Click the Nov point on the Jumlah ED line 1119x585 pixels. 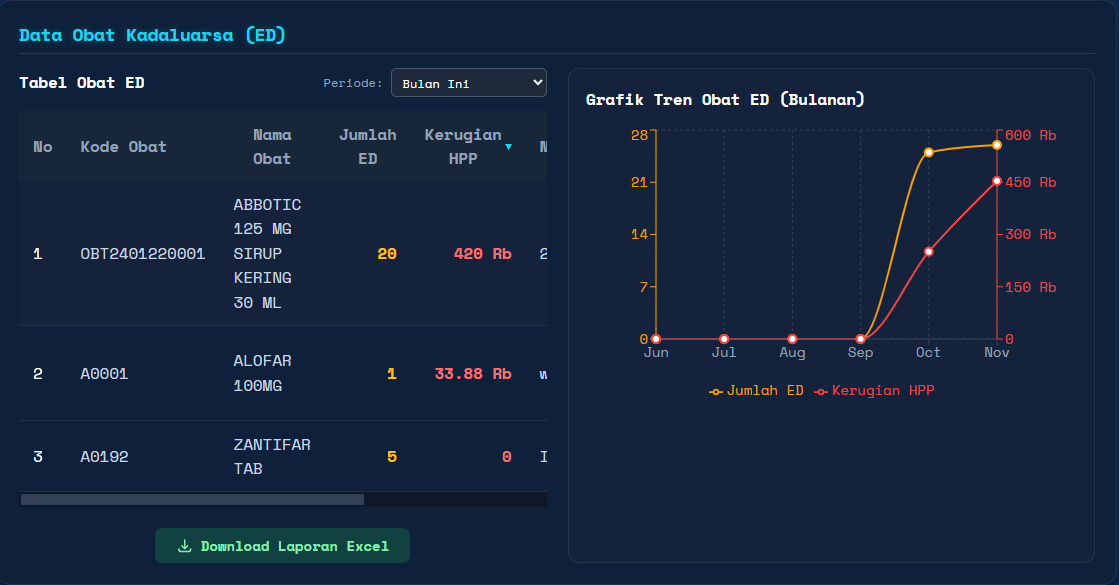pos(996,145)
